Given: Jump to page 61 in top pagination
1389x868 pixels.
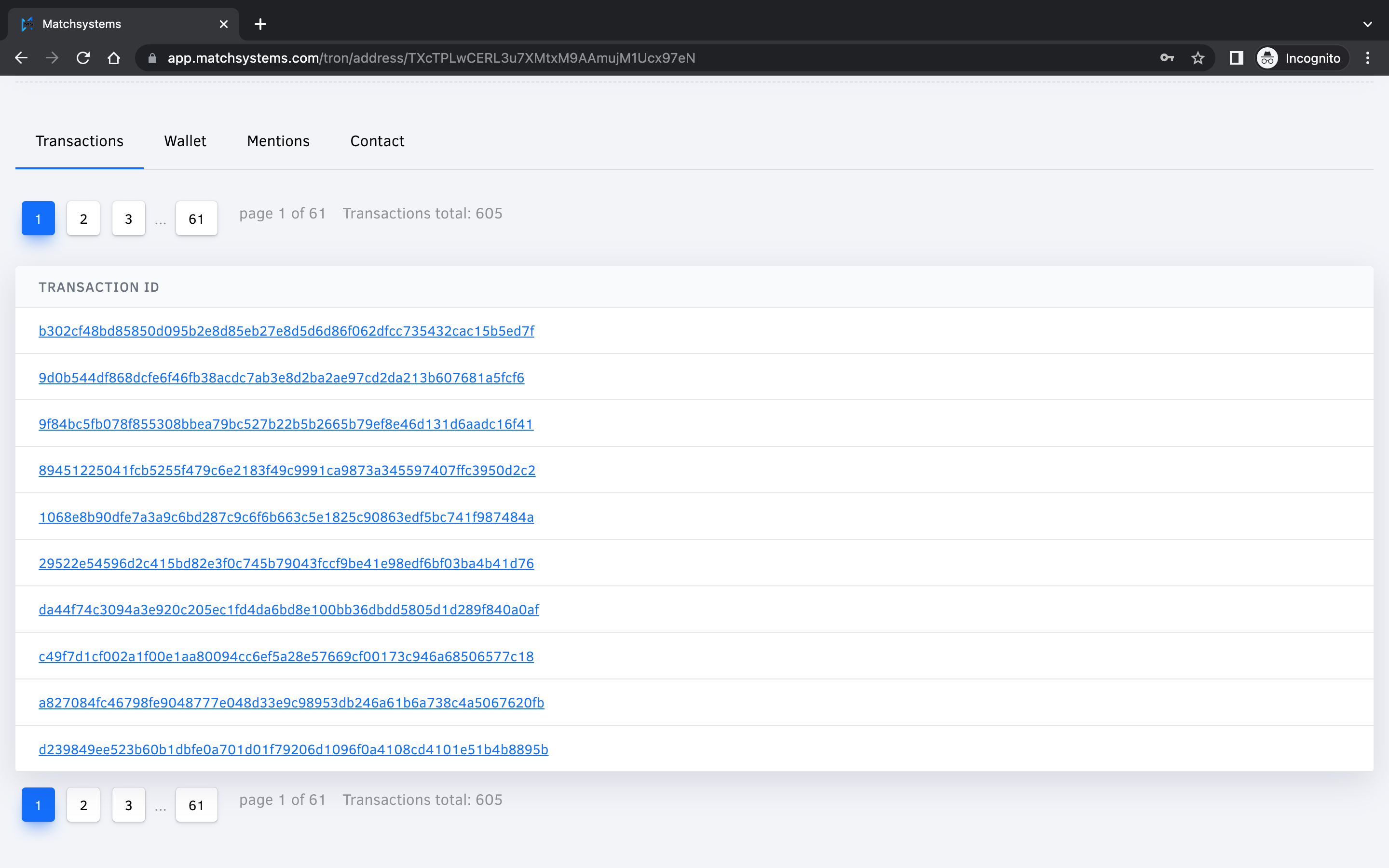Looking at the screenshot, I should click(196, 219).
